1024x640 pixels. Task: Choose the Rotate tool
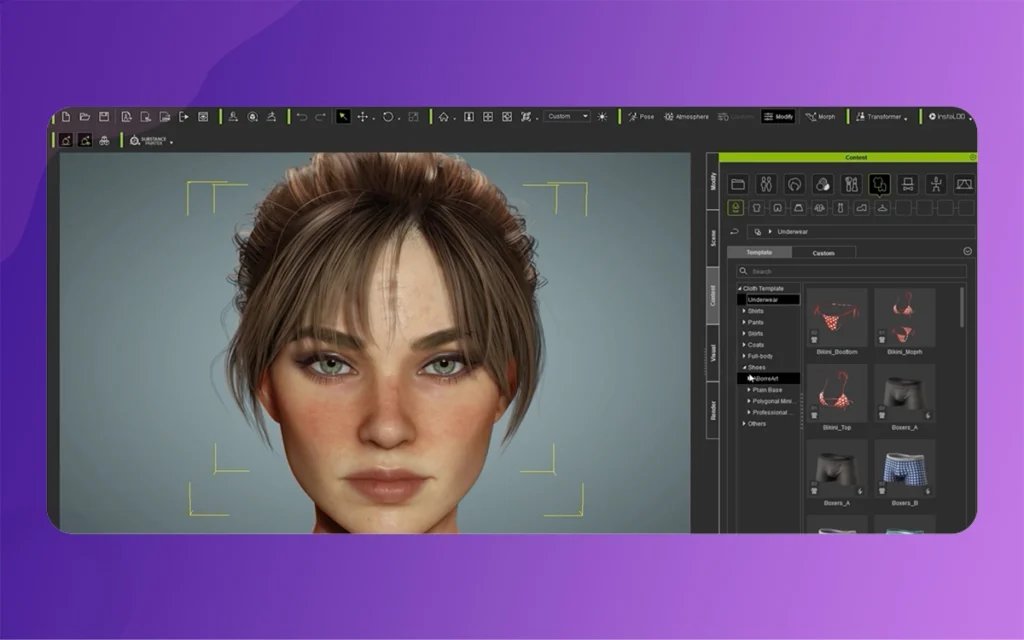coord(388,117)
